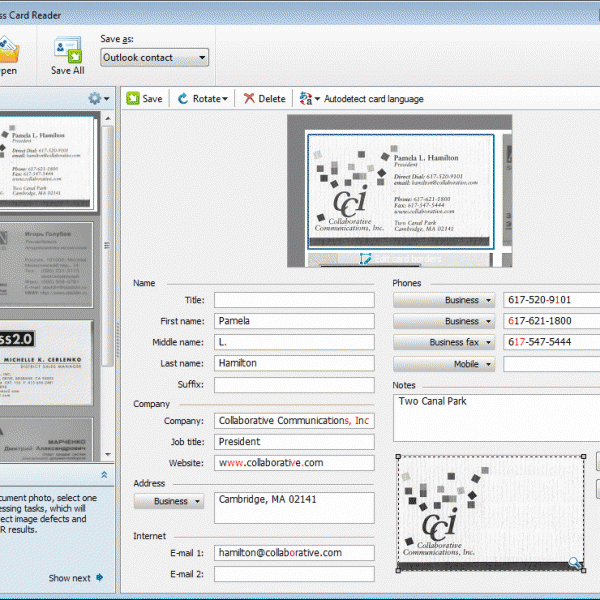Select Michelle K. Cerlenko card thumbnail
Viewport: 600px width, 600px height.
[x=46, y=363]
